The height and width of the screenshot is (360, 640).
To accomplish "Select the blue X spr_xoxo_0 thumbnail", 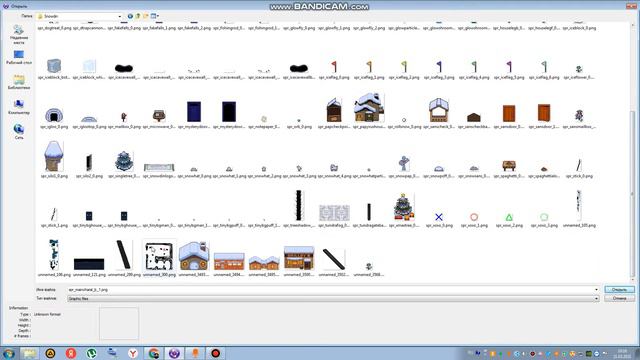I will click(439, 217).
